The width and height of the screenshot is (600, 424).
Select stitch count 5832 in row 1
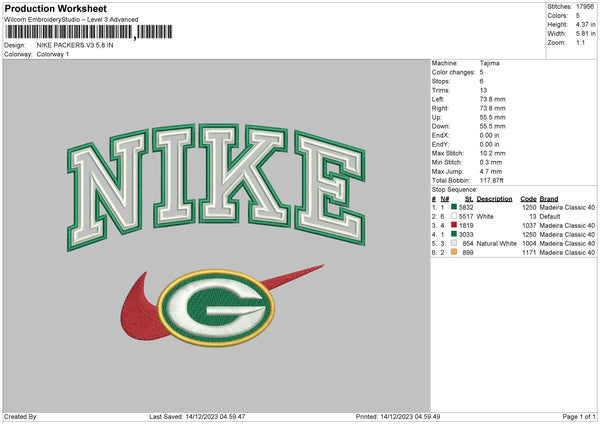[x=466, y=207]
